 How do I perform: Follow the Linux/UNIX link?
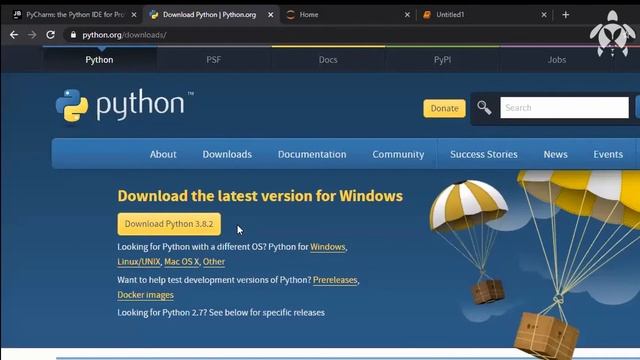[139, 262]
